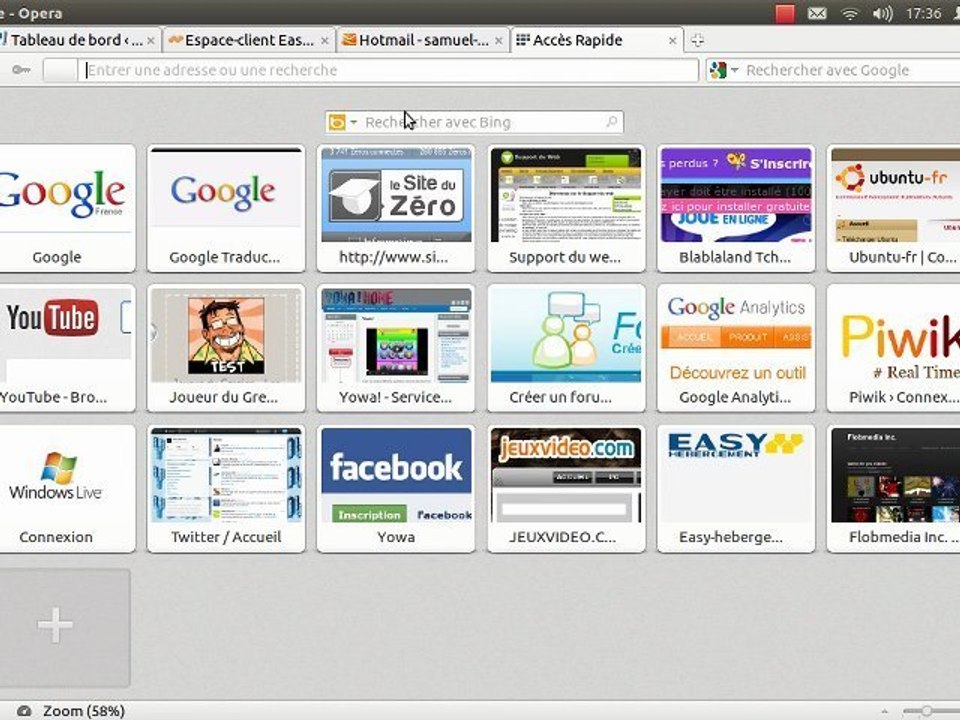960x720 pixels.
Task: Open a new tab with plus icon
Action: pos(697,40)
